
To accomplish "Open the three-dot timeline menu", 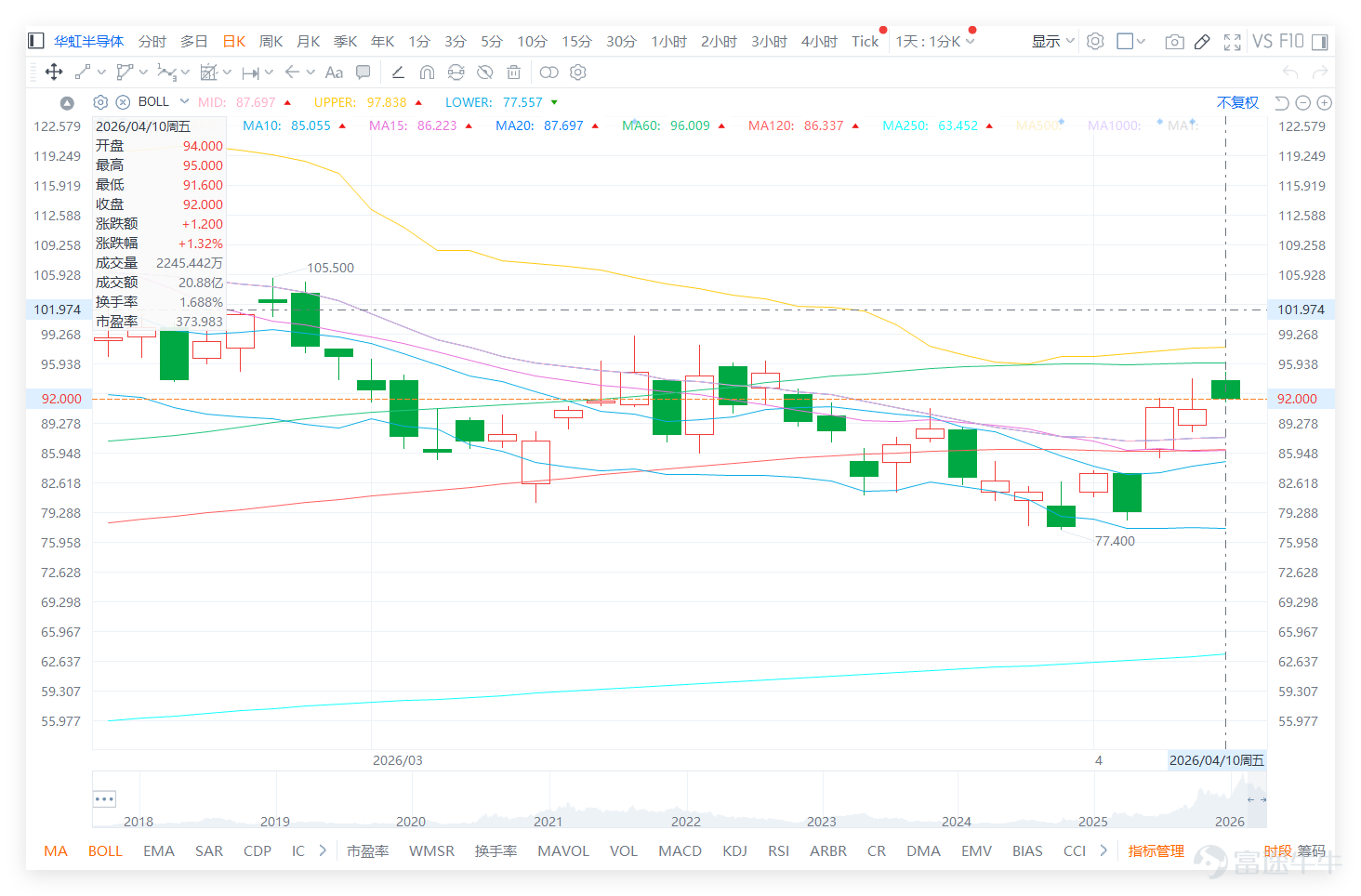I will 104,798.
